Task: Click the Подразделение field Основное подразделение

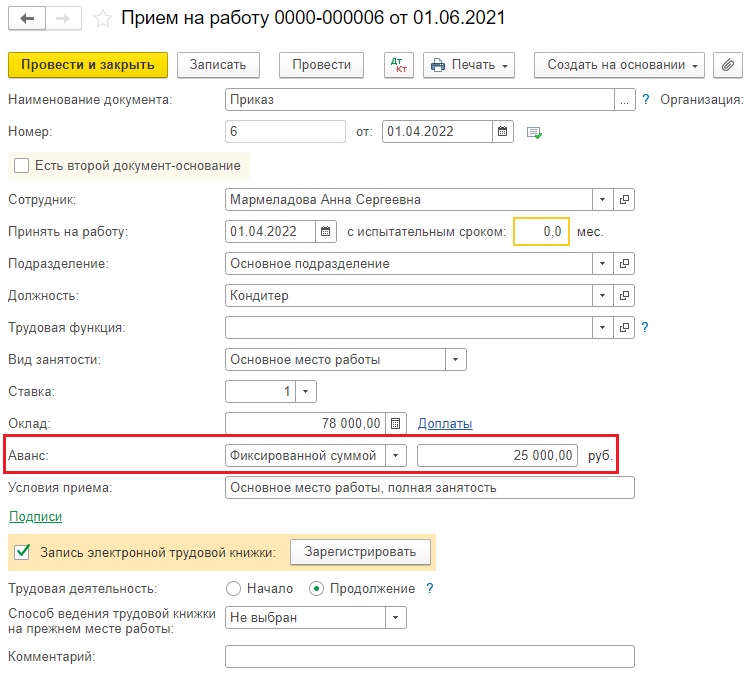Action: pyautogui.click(x=409, y=263)
